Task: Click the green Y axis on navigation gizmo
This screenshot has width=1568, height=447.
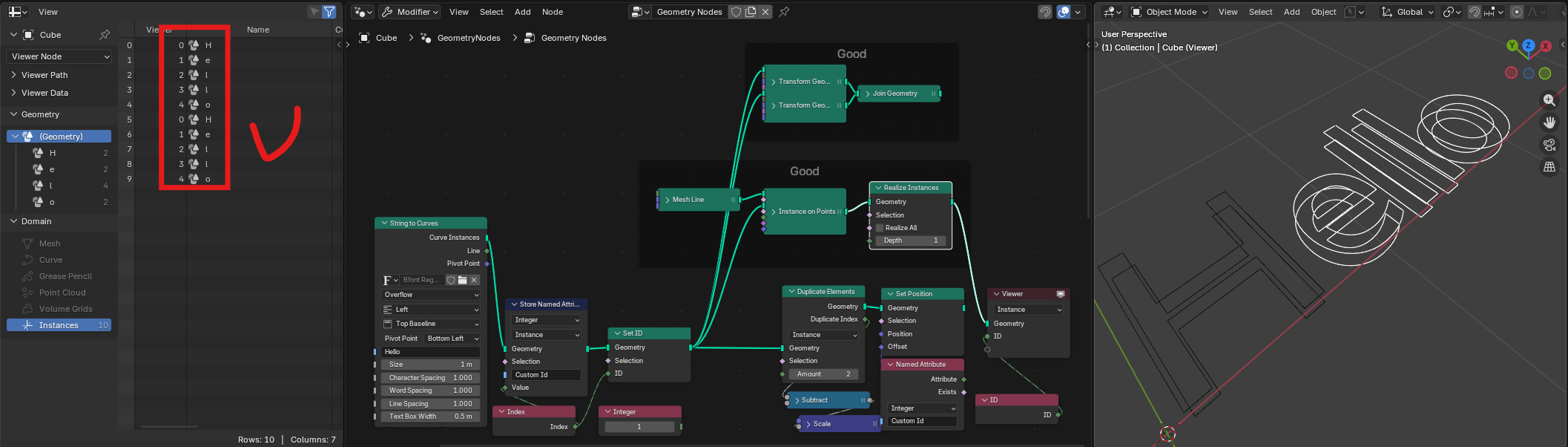Action: click(x=1512, y=46)
